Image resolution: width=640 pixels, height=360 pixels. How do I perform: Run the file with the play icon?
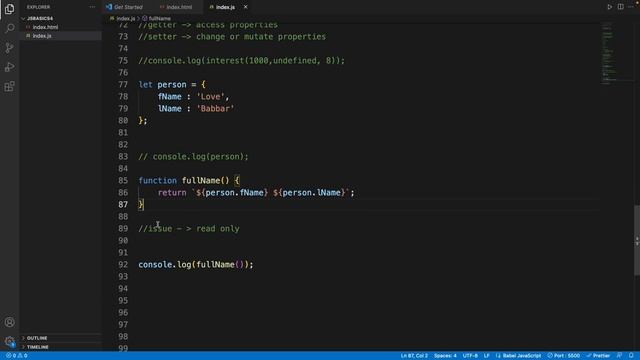(x=609, y=7)
